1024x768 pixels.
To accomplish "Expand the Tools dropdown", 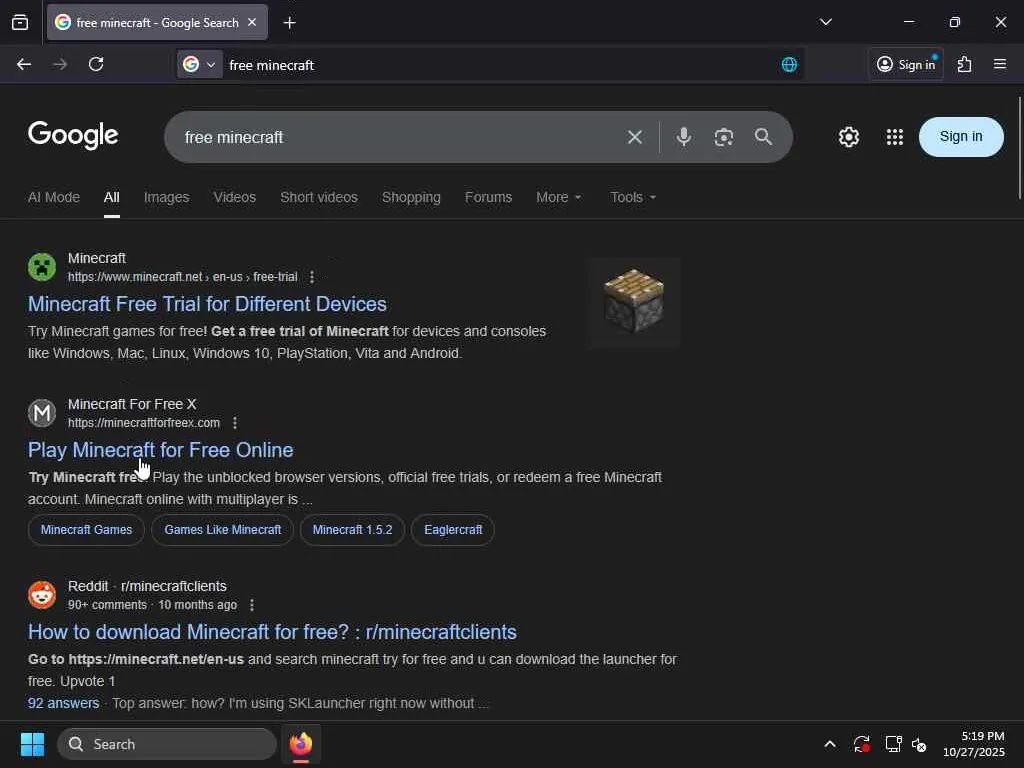I will point(633,197).
